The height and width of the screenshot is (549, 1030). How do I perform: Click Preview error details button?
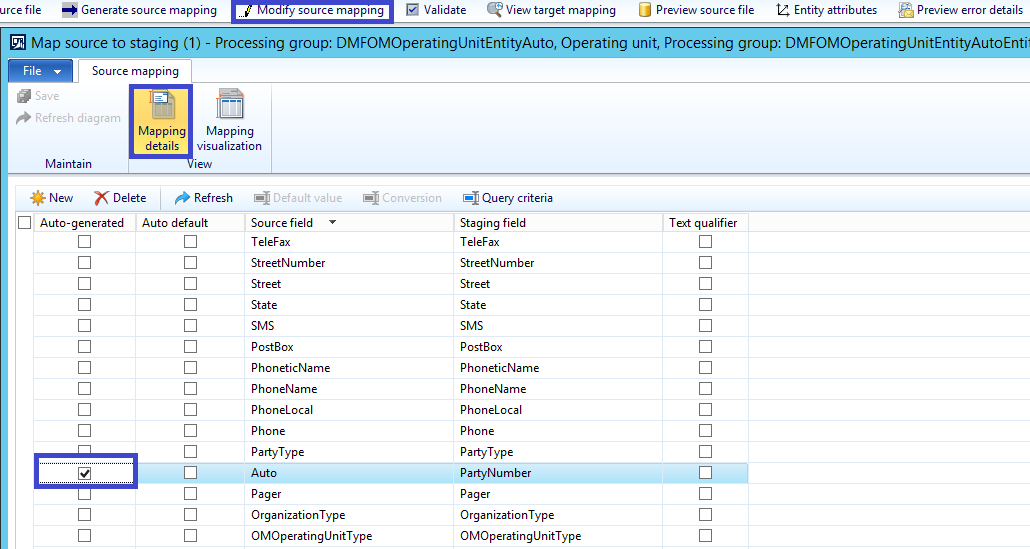[960, 10]
